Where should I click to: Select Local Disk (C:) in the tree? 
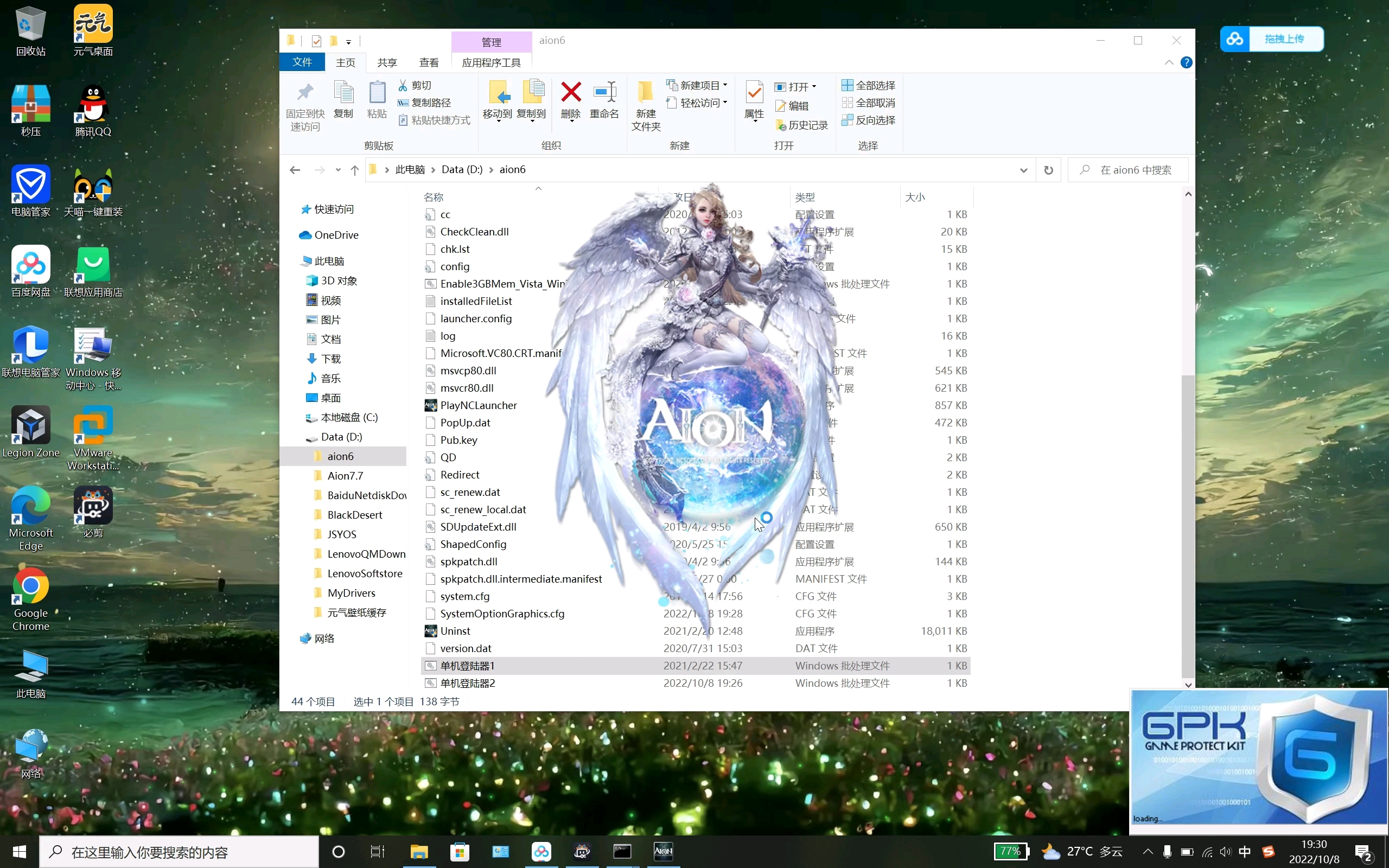pyautogui.click(x=342, y=417)
